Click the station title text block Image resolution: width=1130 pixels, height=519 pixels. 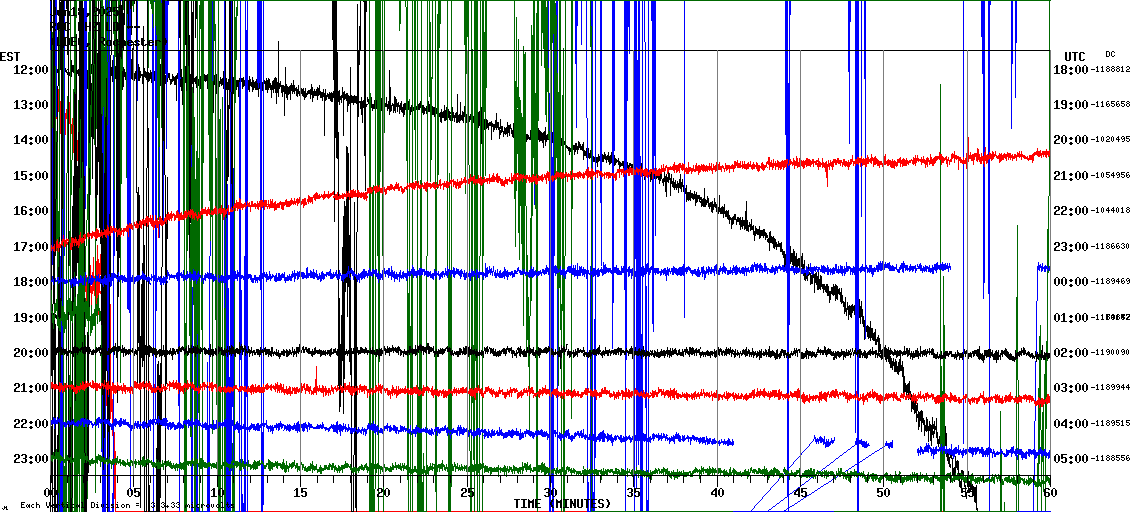(x=105, y=27)
